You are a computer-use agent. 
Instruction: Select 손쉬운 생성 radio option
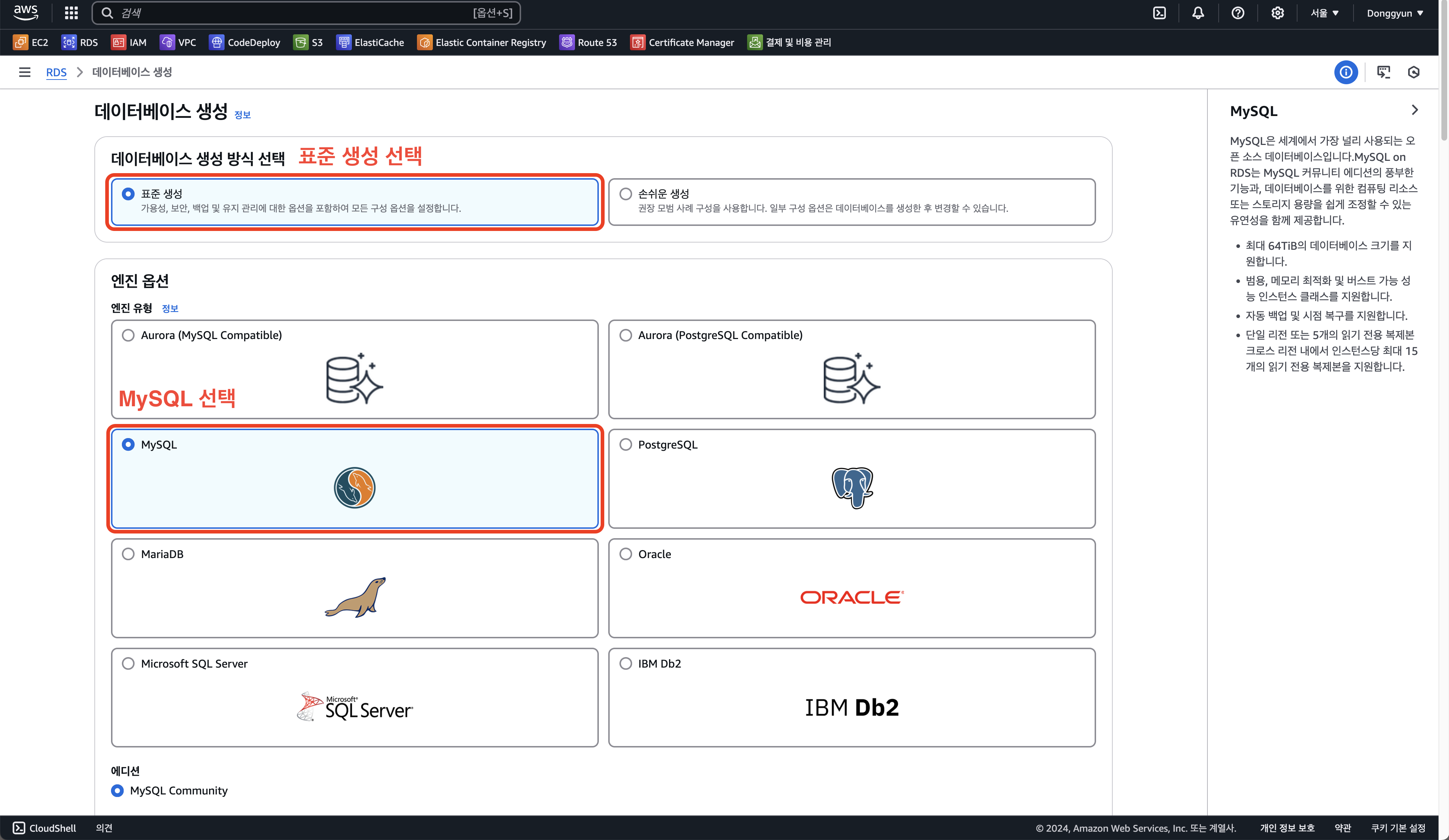626,194
